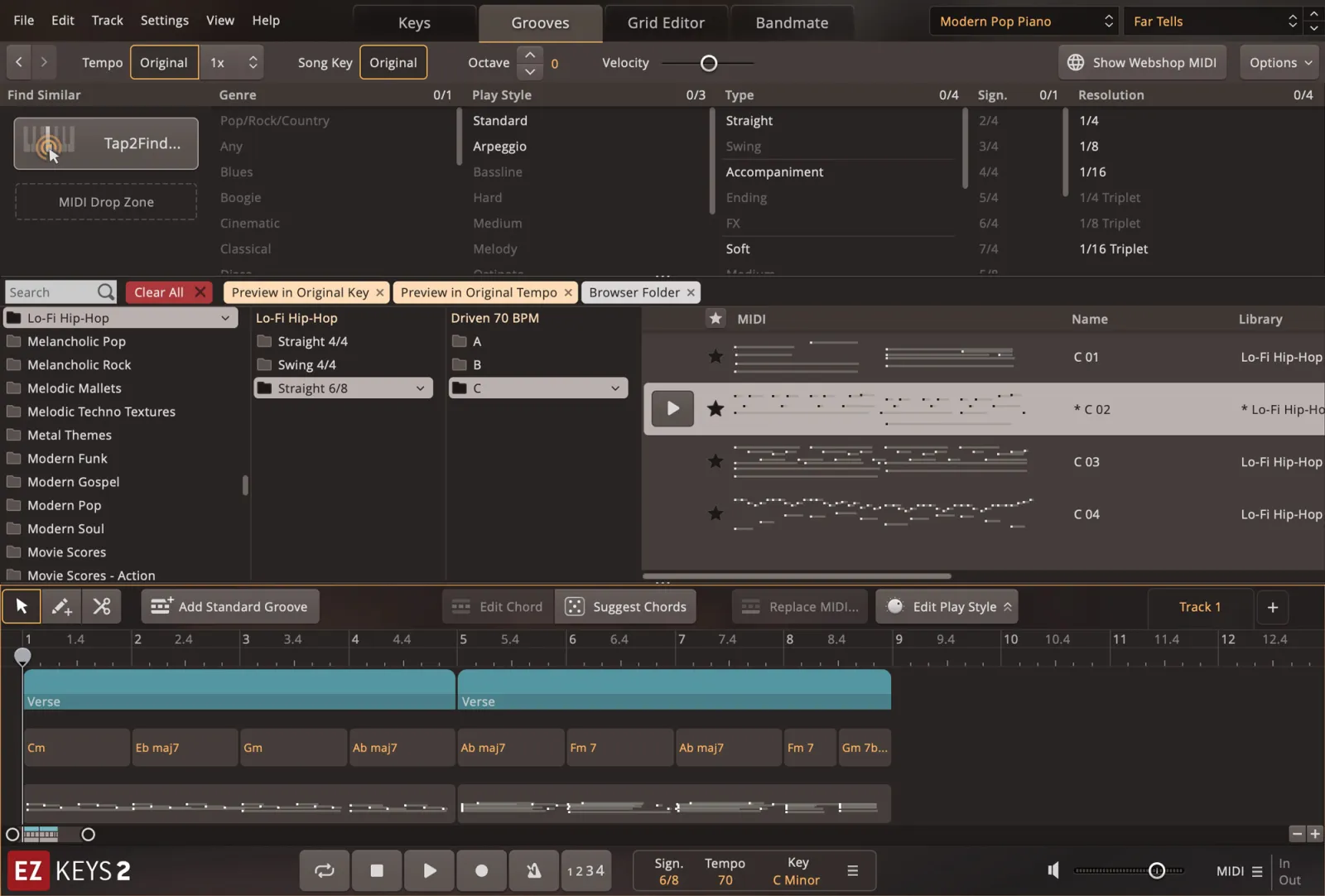The width and height of the screenshot is (1325, 896).
Task: Start playback in transport bar
Action: 430,870
